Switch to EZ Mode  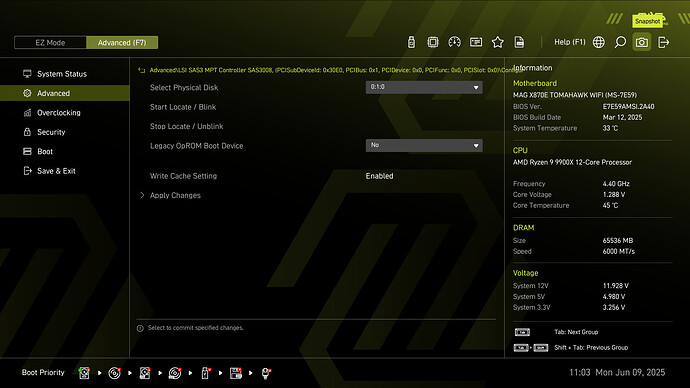click(x=50, y=43)
